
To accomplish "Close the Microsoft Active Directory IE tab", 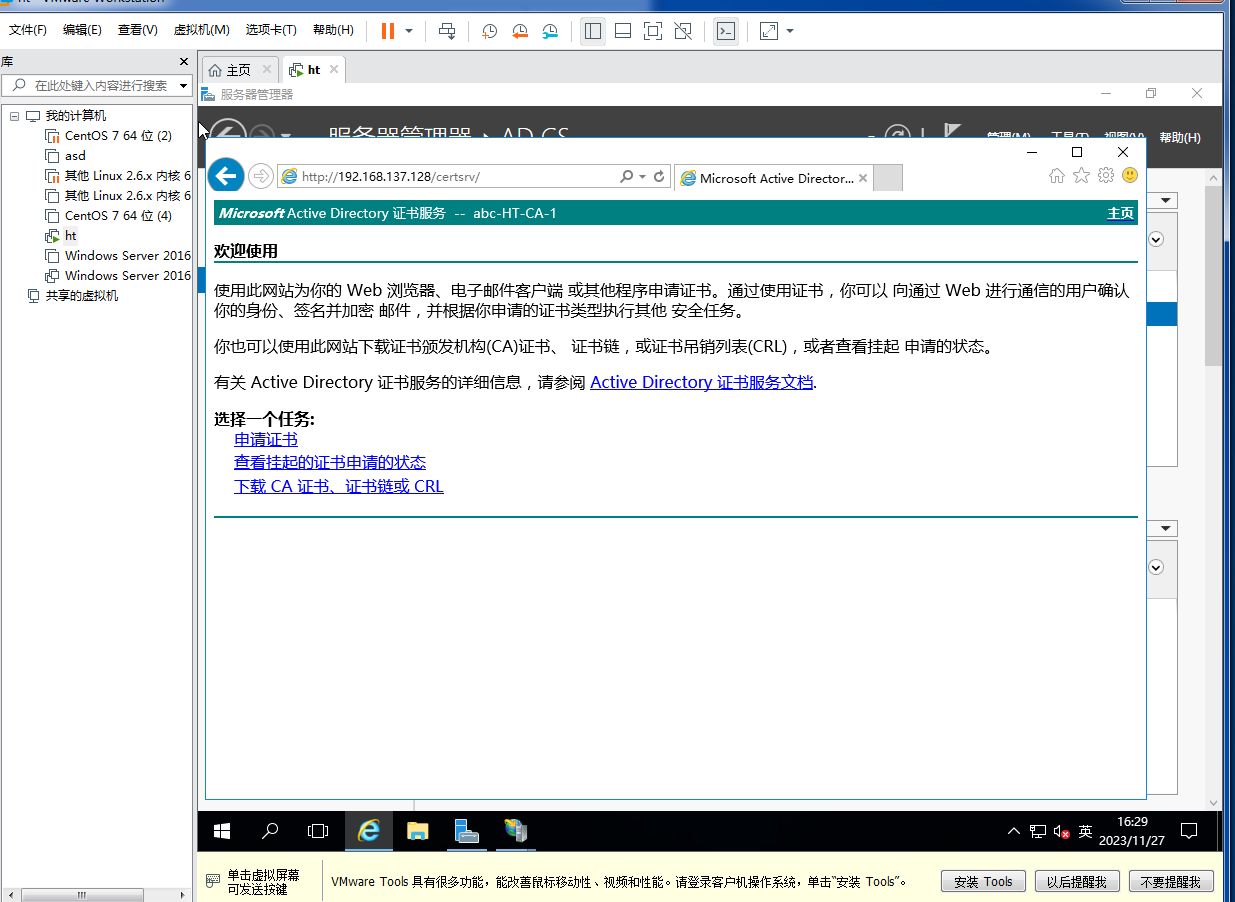I will [863, 178].
